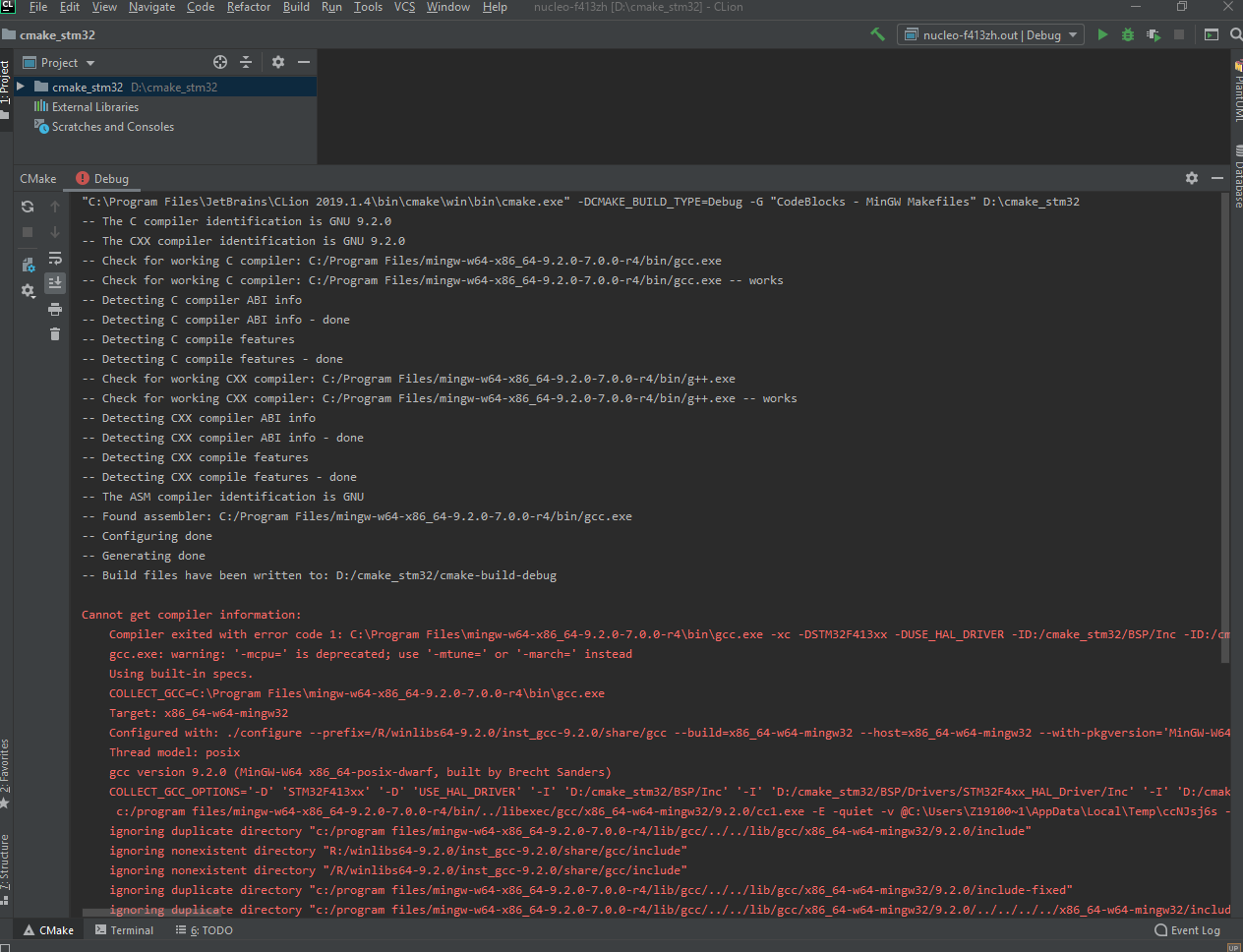Locate the current file in Project tree
This screenshot has width=1243, height=952.
(x=220, y=62)
